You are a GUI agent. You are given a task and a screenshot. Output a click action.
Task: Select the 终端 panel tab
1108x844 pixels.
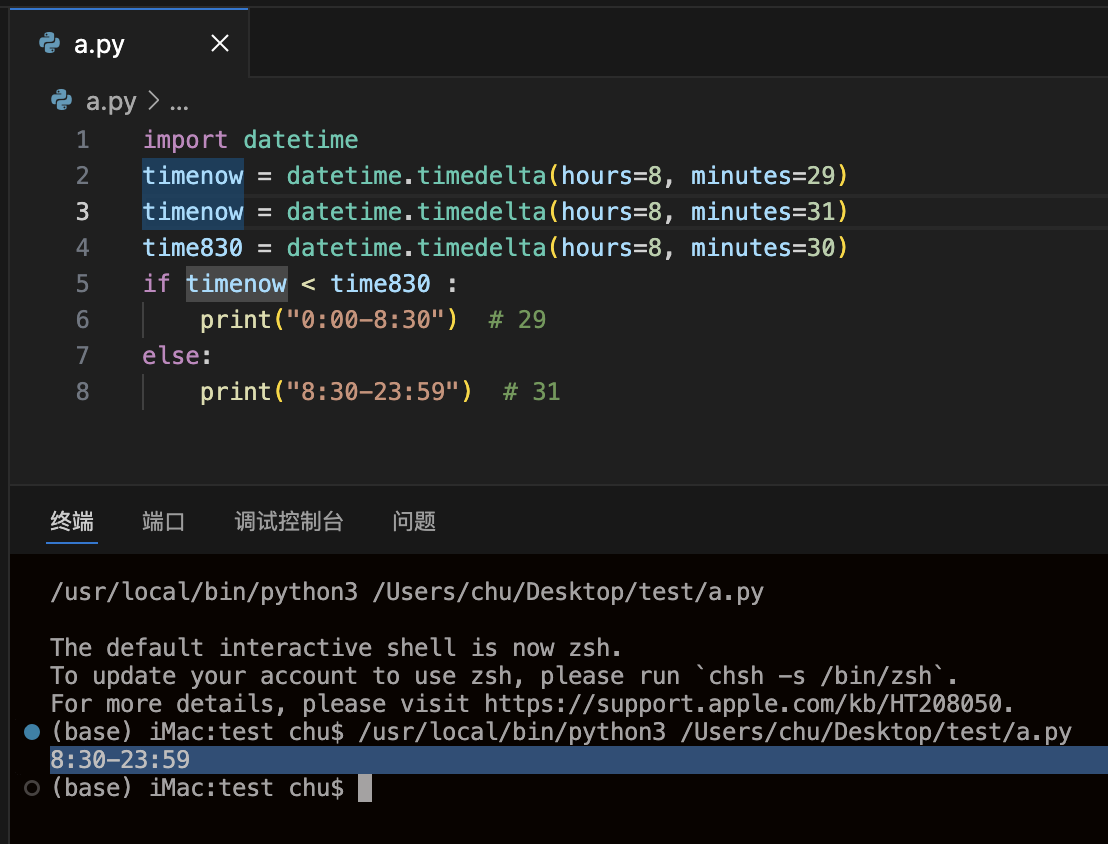point(72,521)
